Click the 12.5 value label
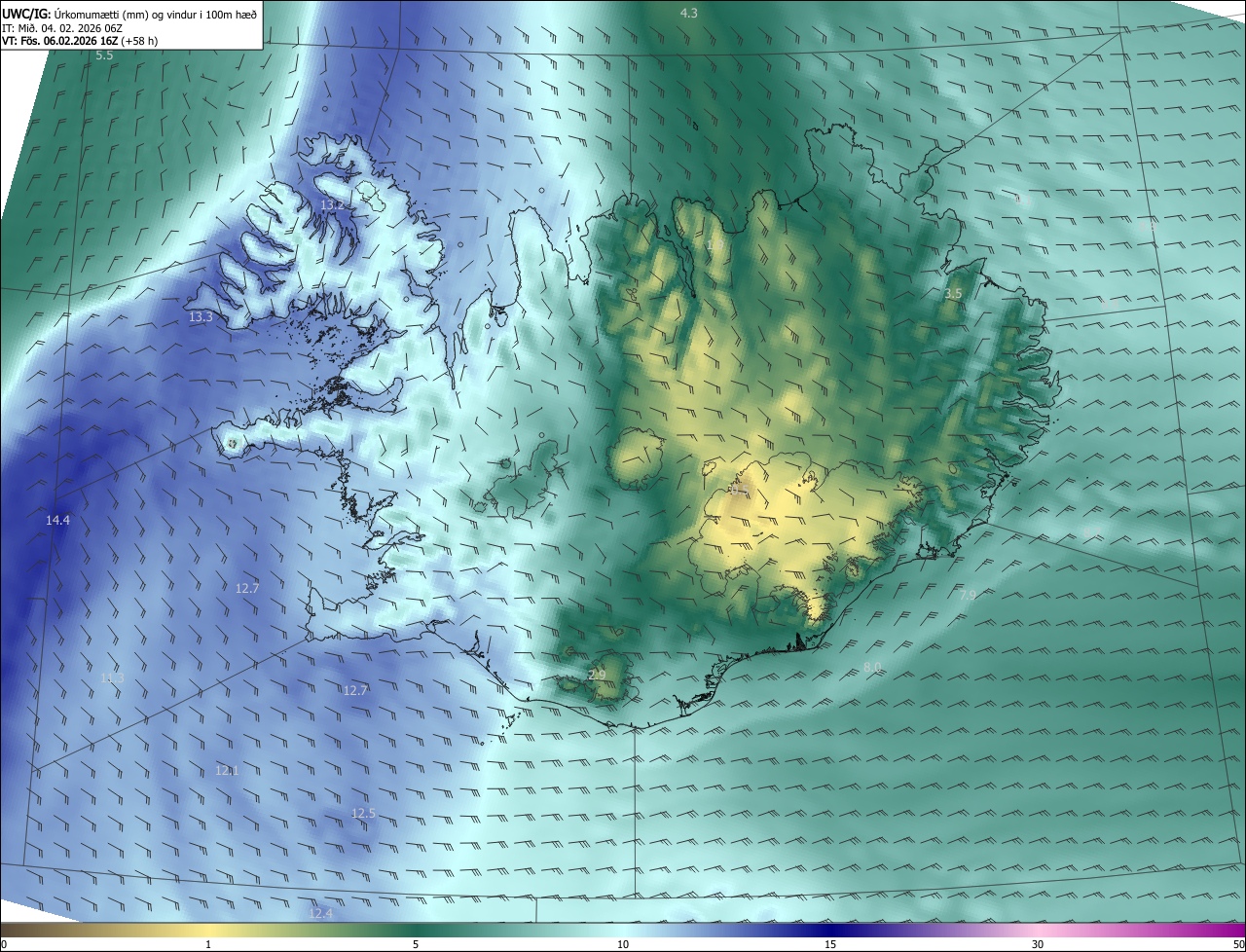 pyautogui.click(x=363, y=813)
